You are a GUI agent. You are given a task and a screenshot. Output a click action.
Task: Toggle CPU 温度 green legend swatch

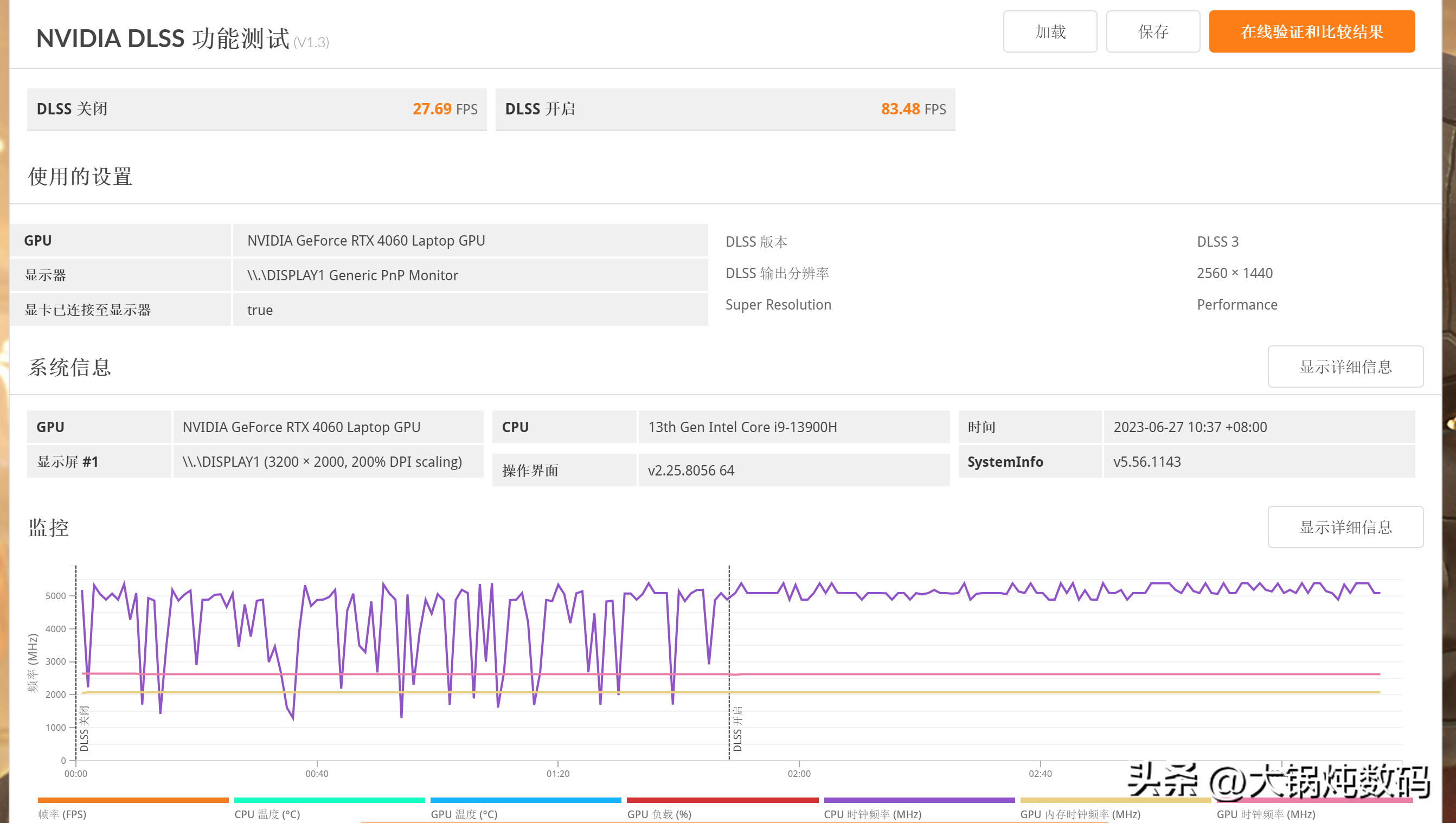(x=330, y=800)
